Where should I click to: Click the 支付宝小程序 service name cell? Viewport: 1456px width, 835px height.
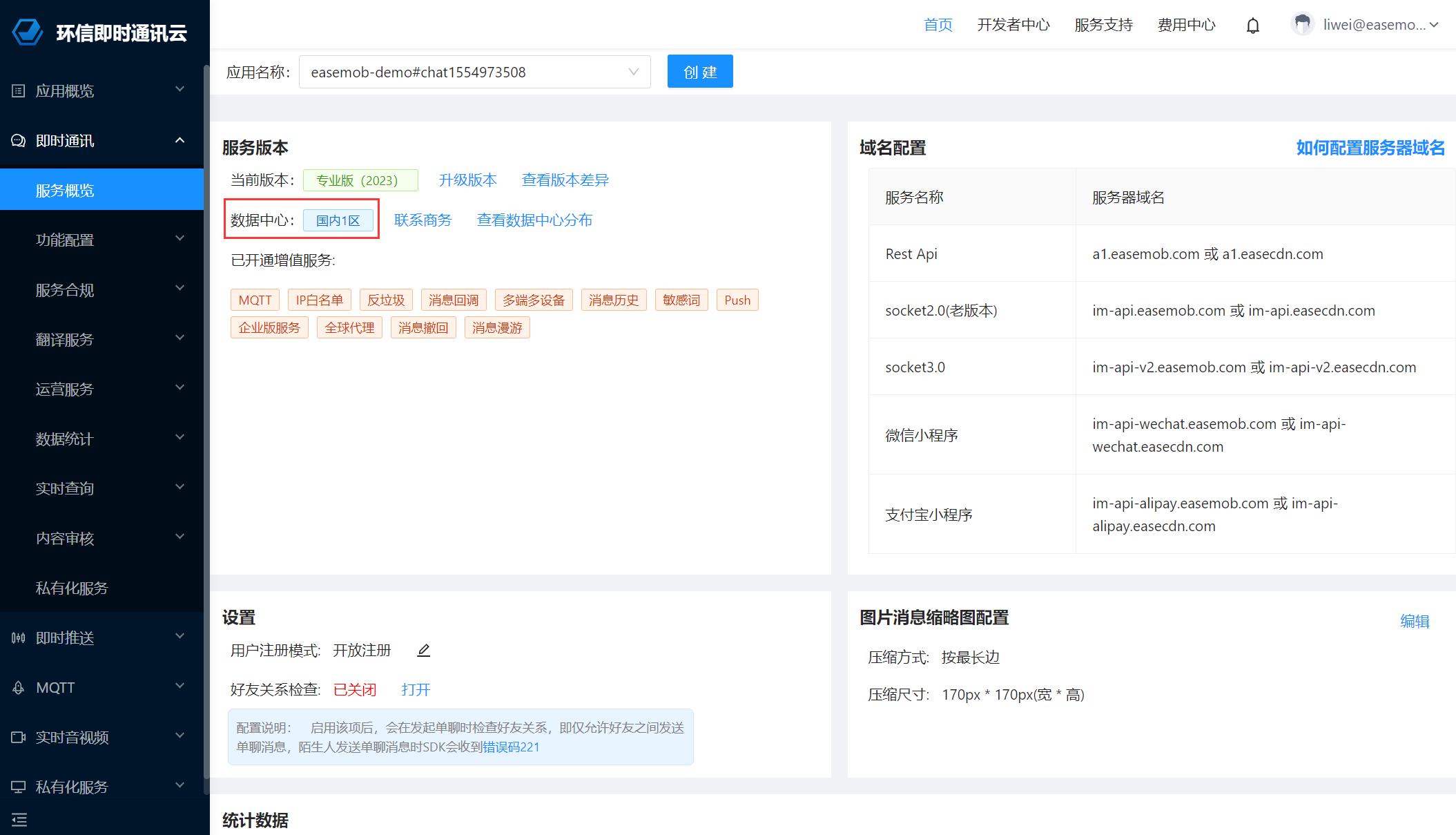coord(972,515)
